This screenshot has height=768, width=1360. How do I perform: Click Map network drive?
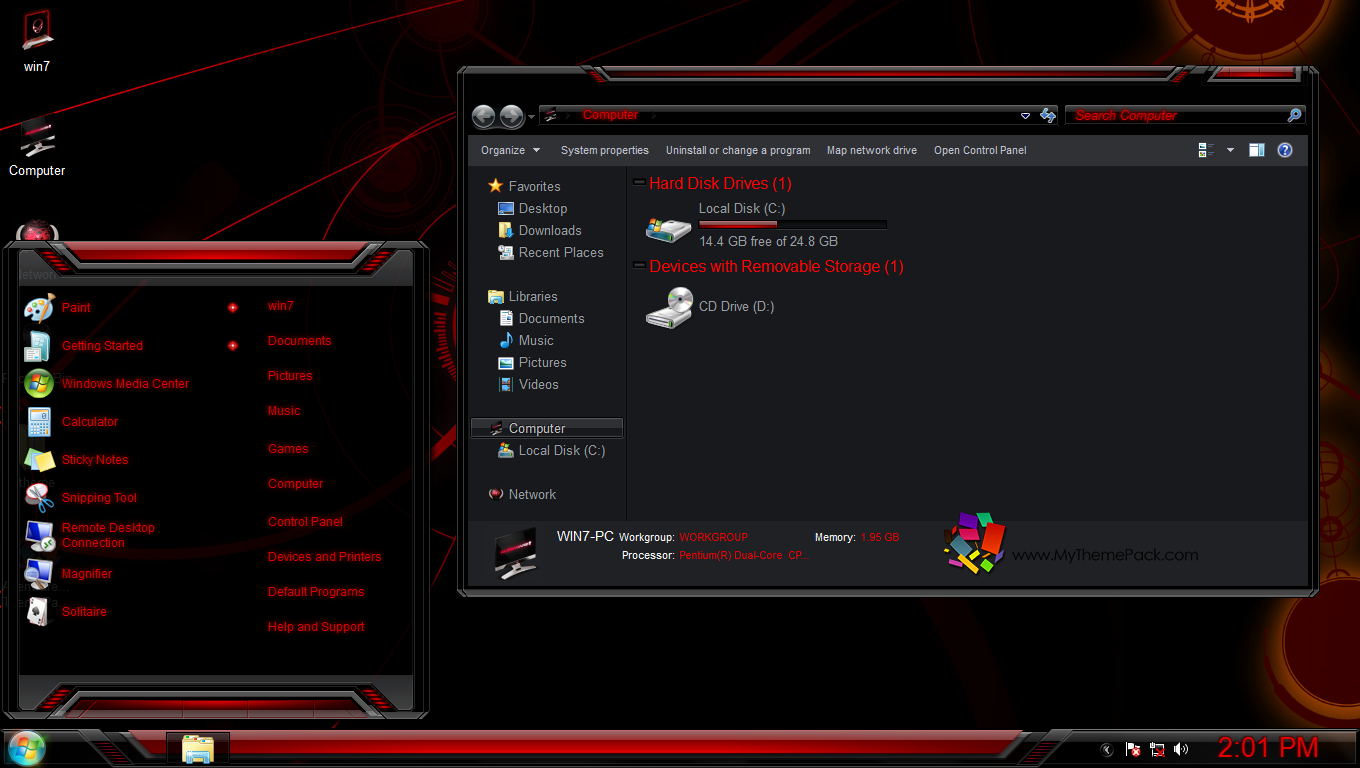tap(871, 150)
